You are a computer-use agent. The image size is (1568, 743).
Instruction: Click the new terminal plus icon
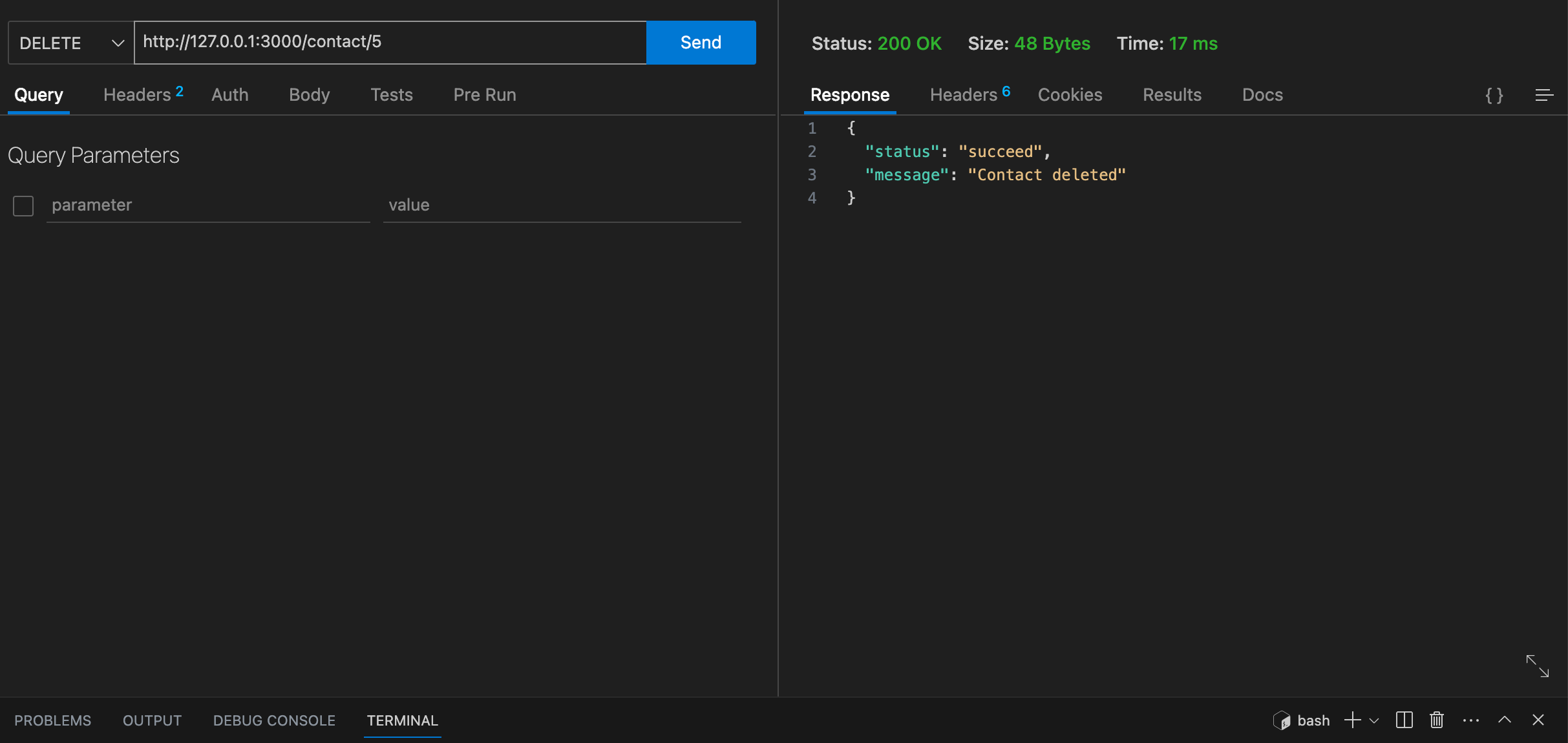1352,720
